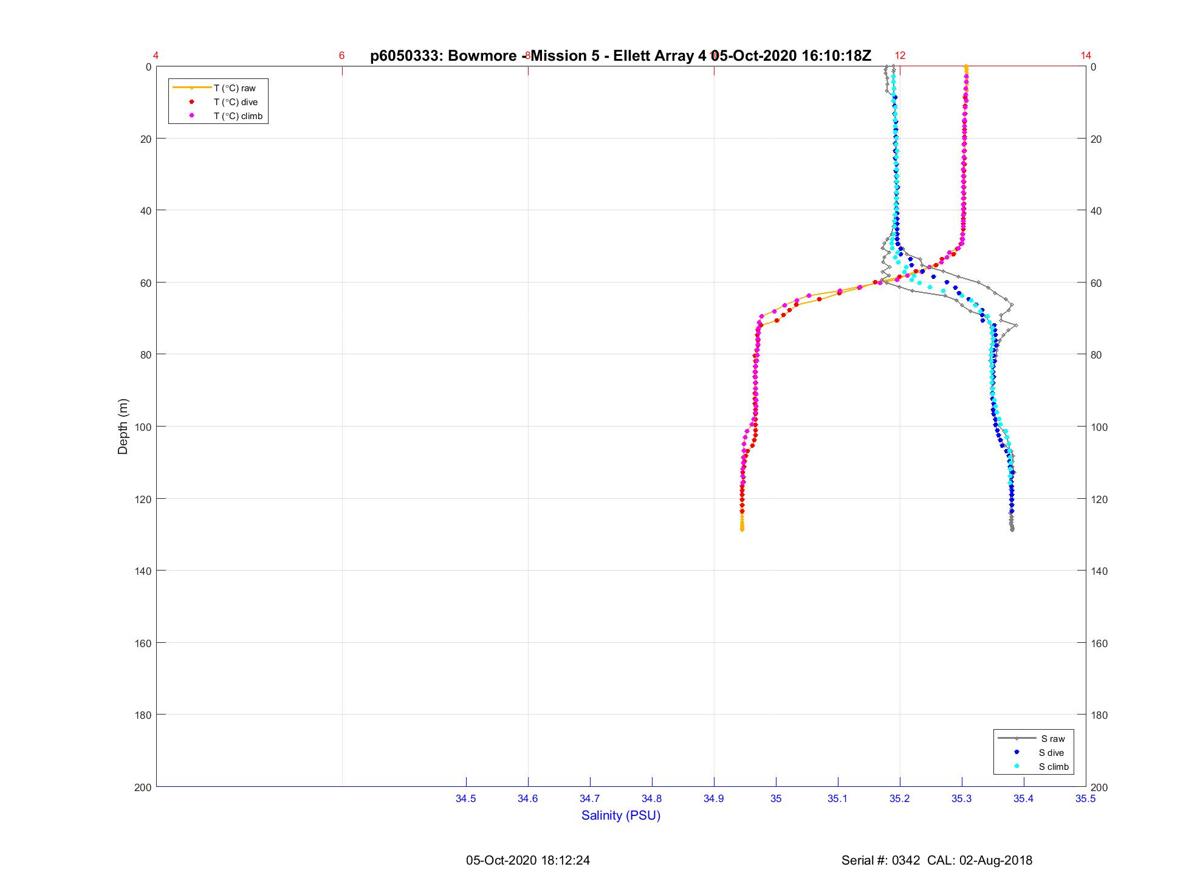Click the blue dot marker for S dive

pos(1017,752)
